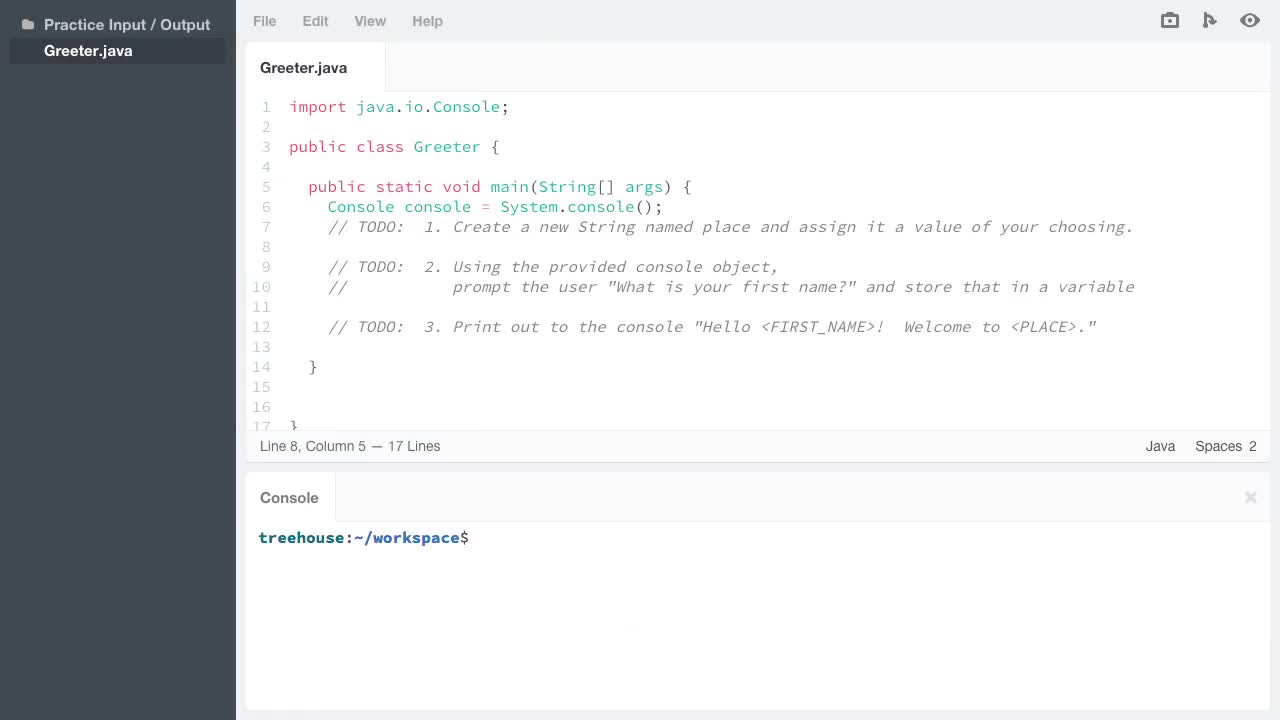Click the terminal prompt in the Console

[x=364, y=538]
